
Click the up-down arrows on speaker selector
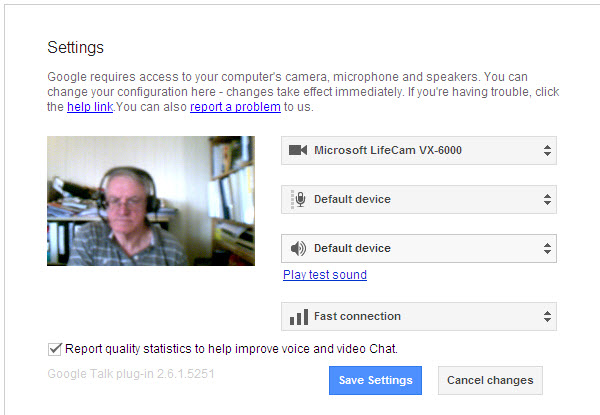point(547,249)
